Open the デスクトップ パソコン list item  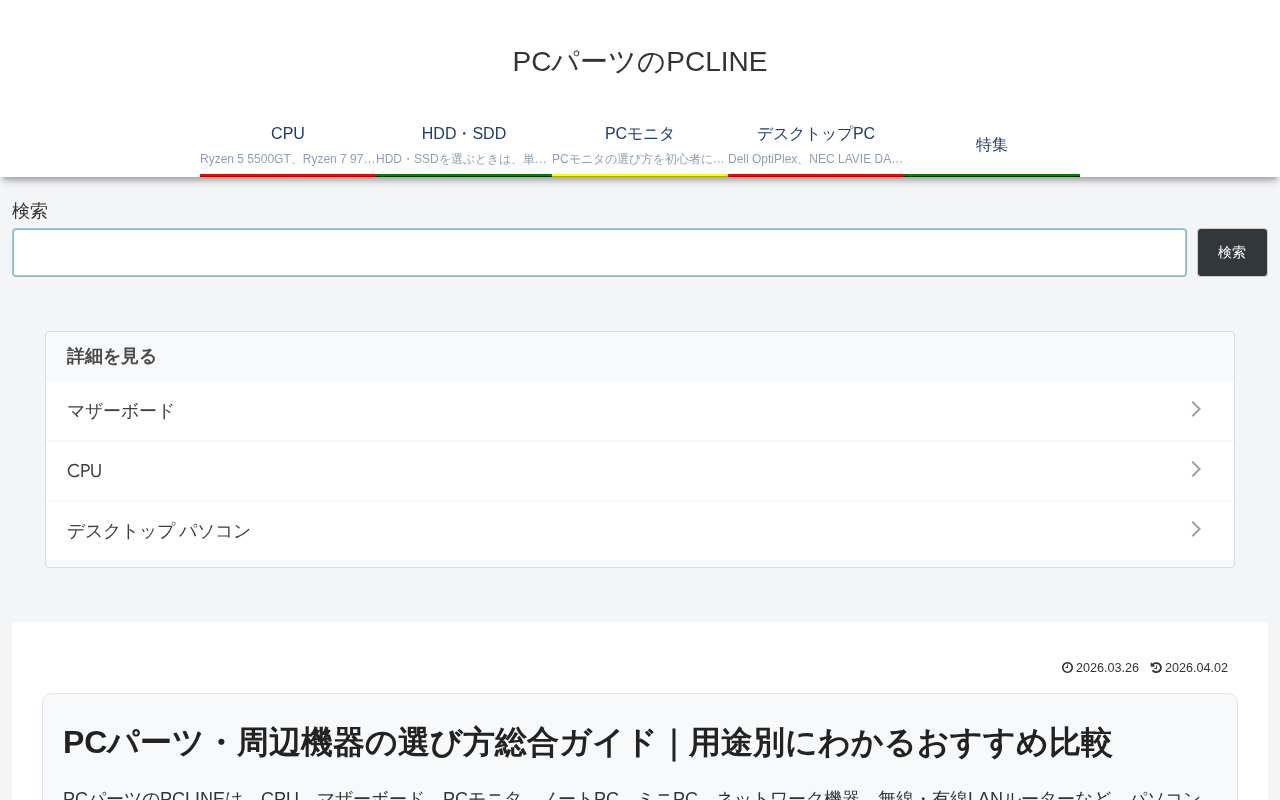click(x=640, y=531)
